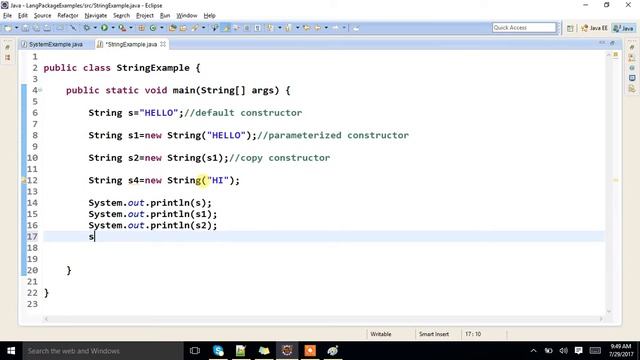Open the Debug dropdown arrow
Screen dimensions: 640x360
(95, 28)
